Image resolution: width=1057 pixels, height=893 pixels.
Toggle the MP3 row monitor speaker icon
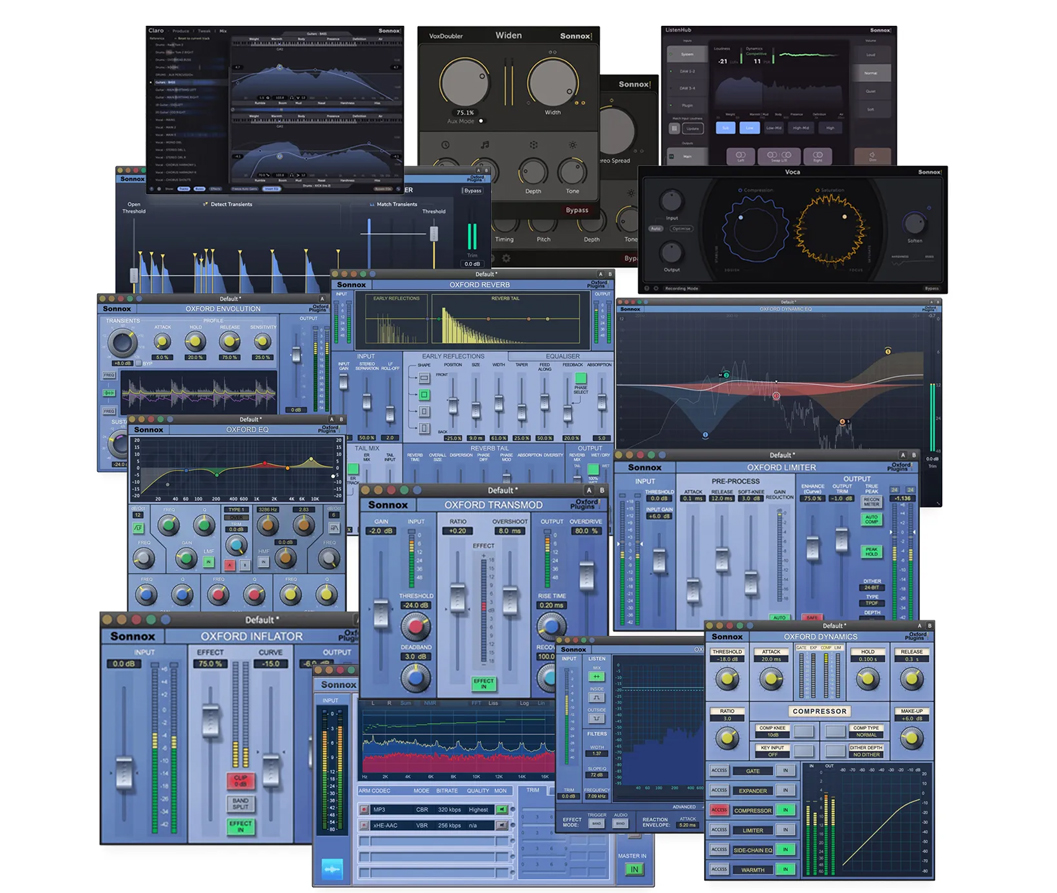502,809
